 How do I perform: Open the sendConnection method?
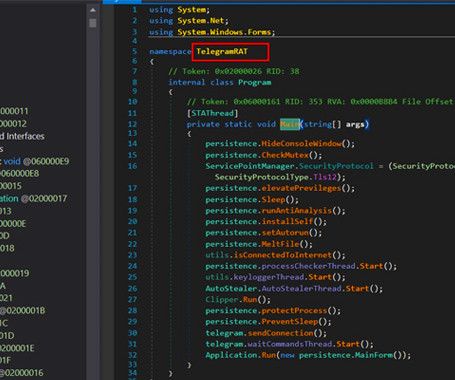(x=280, y=333)
